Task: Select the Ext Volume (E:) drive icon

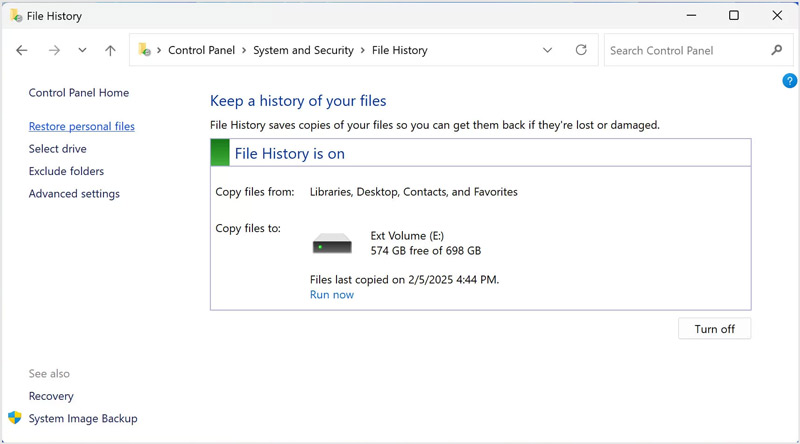Action: click(332, 243)
